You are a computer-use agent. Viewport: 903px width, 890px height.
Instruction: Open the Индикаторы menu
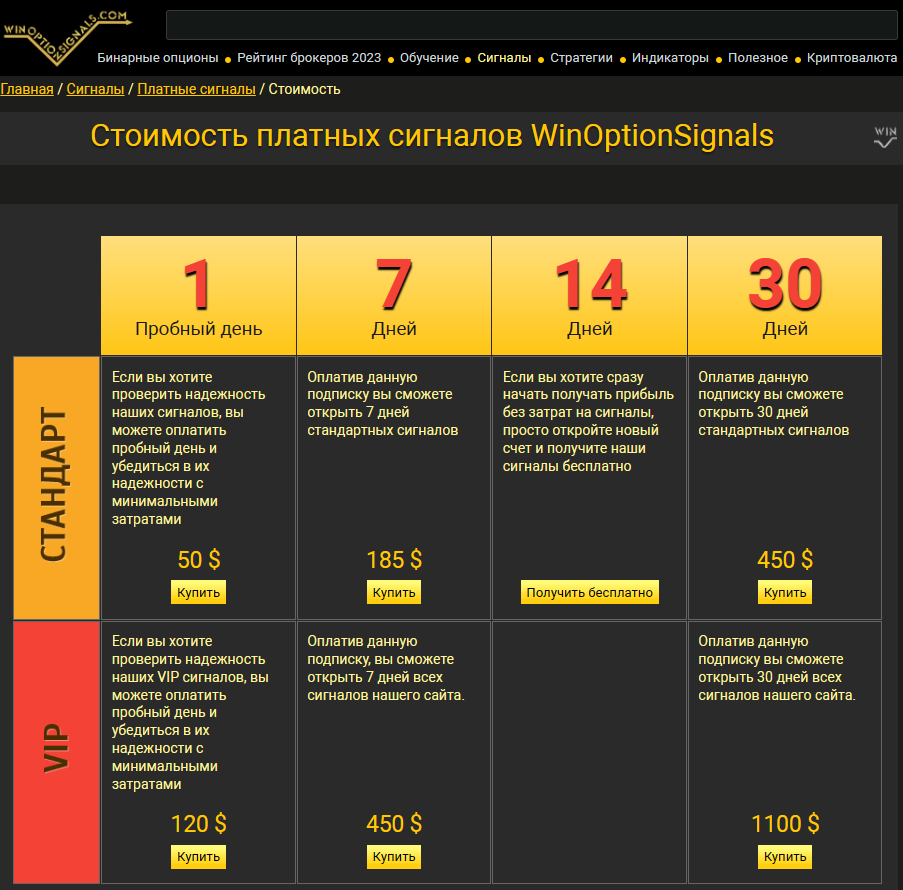(x=670, y=58)
